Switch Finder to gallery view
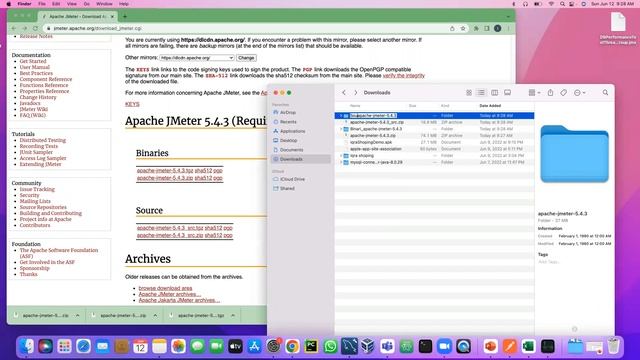The image size is (640, 360). pos(507,93)
